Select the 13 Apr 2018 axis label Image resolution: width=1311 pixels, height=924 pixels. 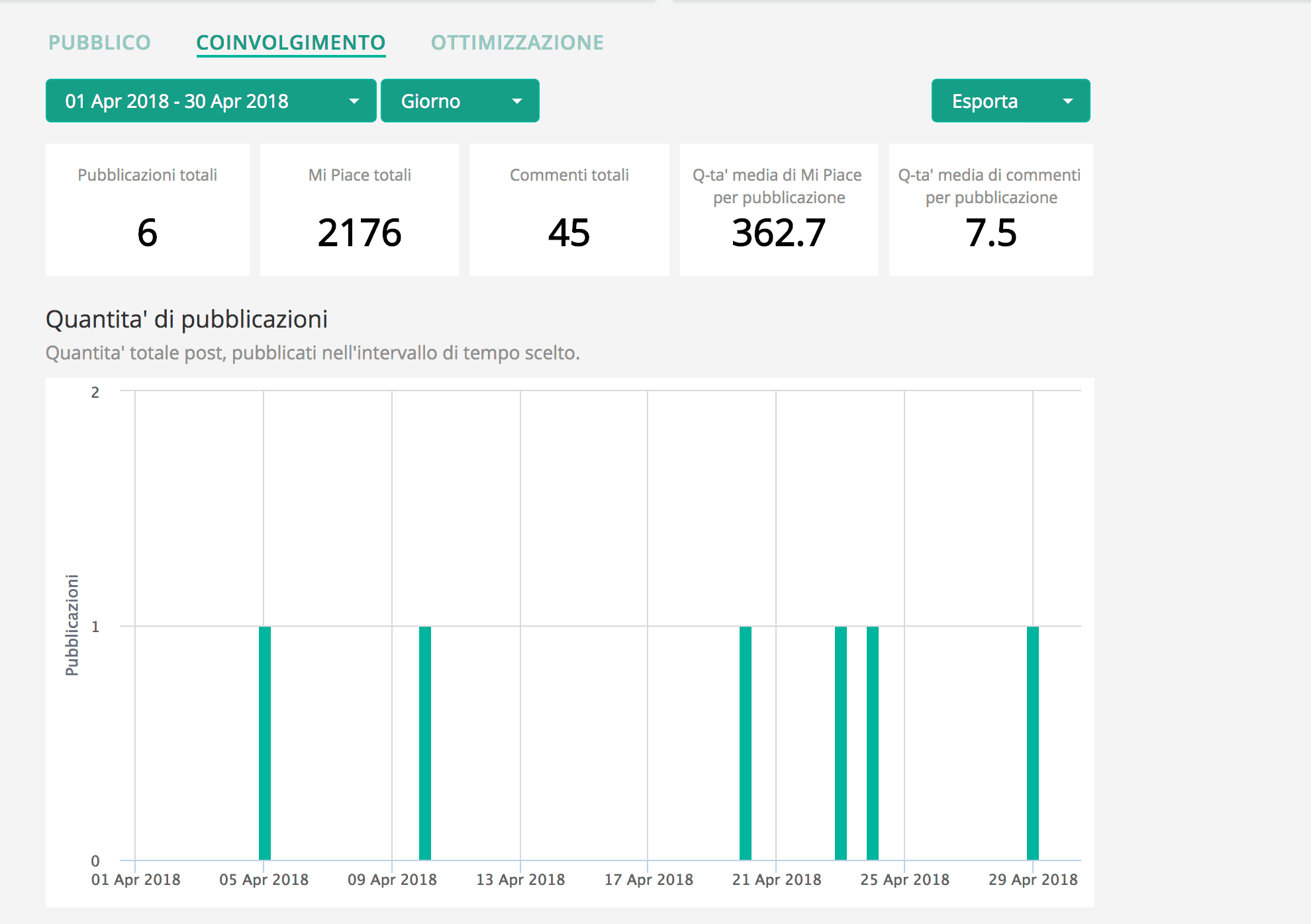[521, 880]
